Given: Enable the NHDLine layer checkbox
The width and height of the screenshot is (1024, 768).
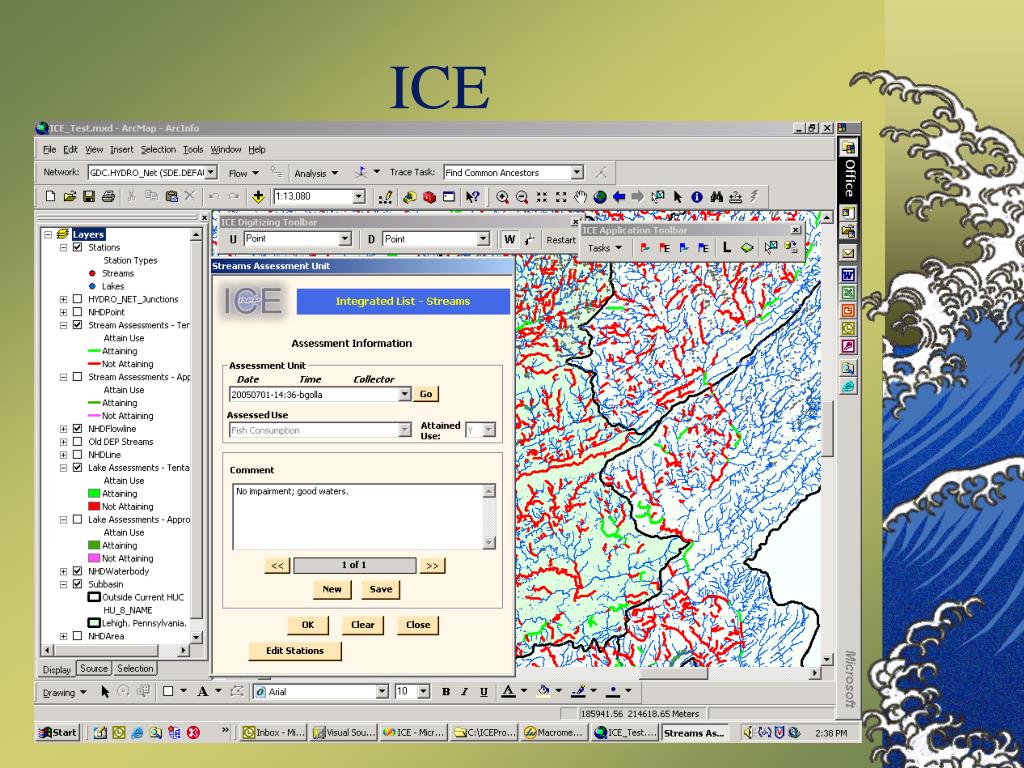Looking at the screenshot, I should pos(77,455).
